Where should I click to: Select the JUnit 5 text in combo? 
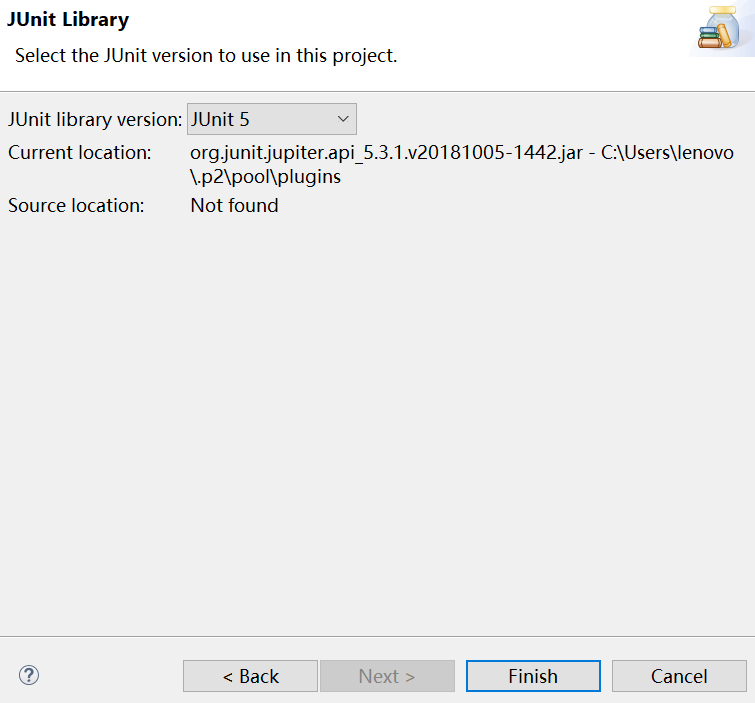[x=220, y=119]
